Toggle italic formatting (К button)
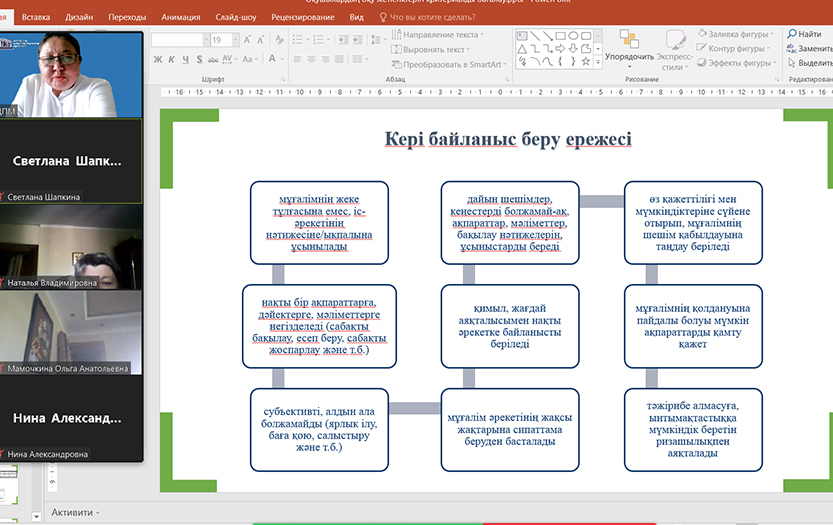833x525 pixels. coord(172,60)
